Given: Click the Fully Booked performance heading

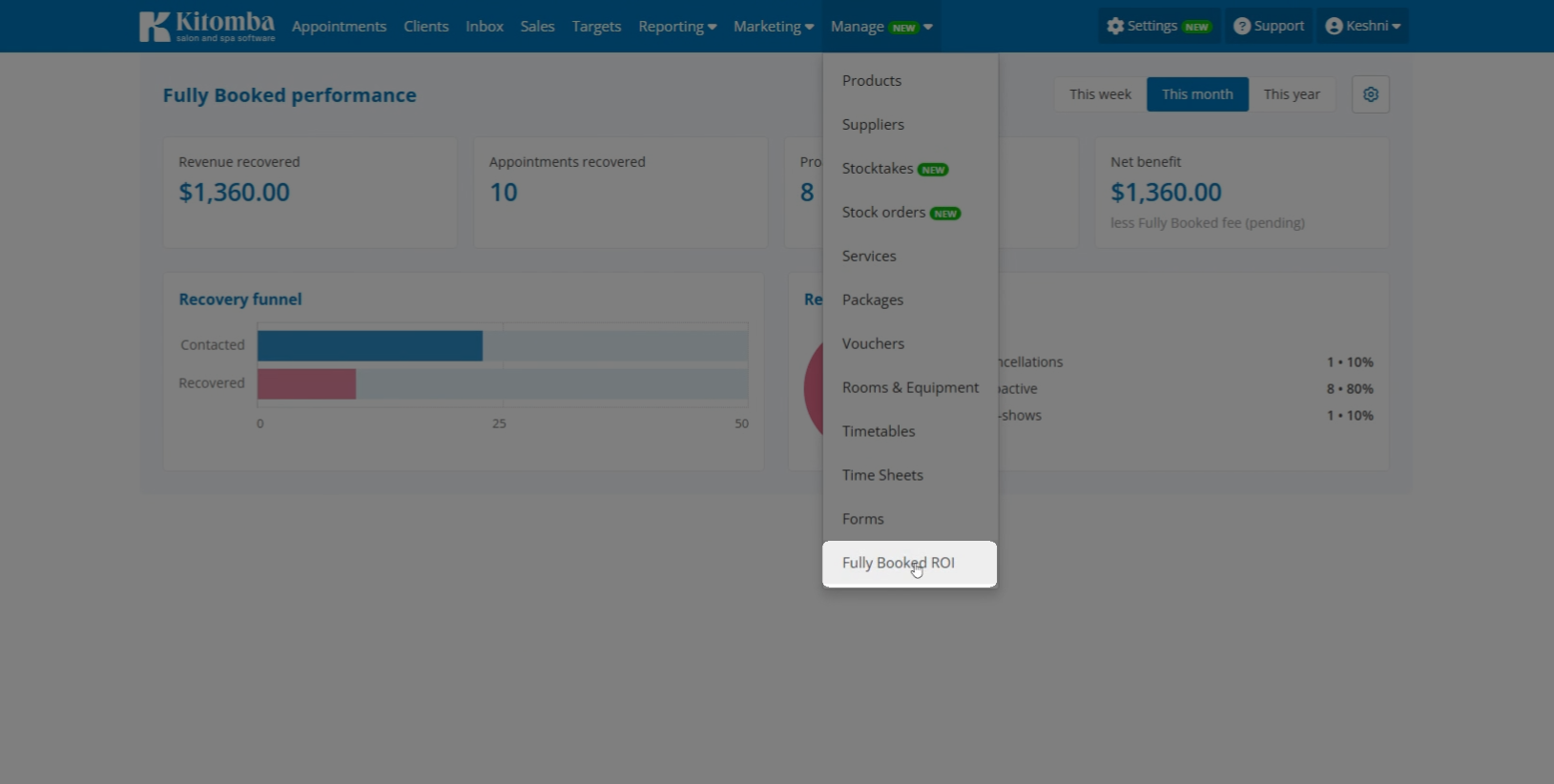Looking at the screenshot, I should 289,95.
